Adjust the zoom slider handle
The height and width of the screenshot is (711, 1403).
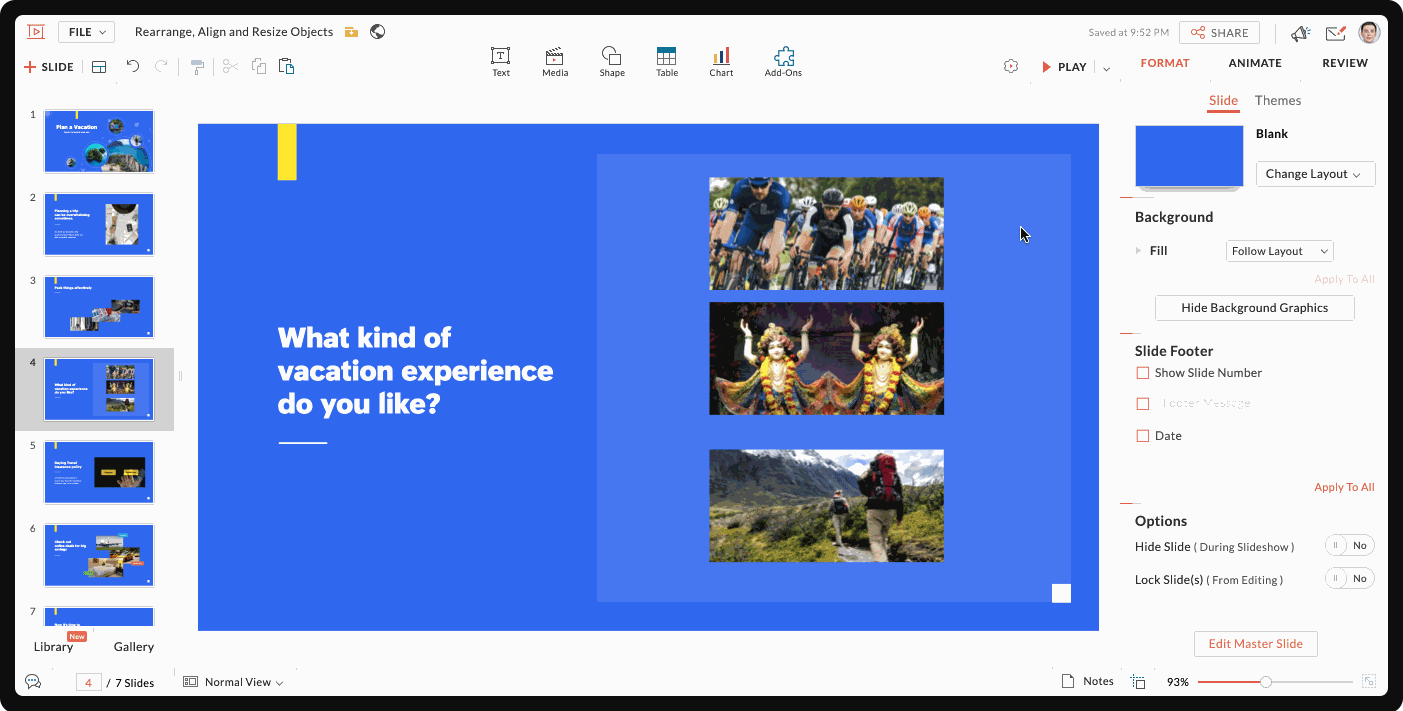1266,682
